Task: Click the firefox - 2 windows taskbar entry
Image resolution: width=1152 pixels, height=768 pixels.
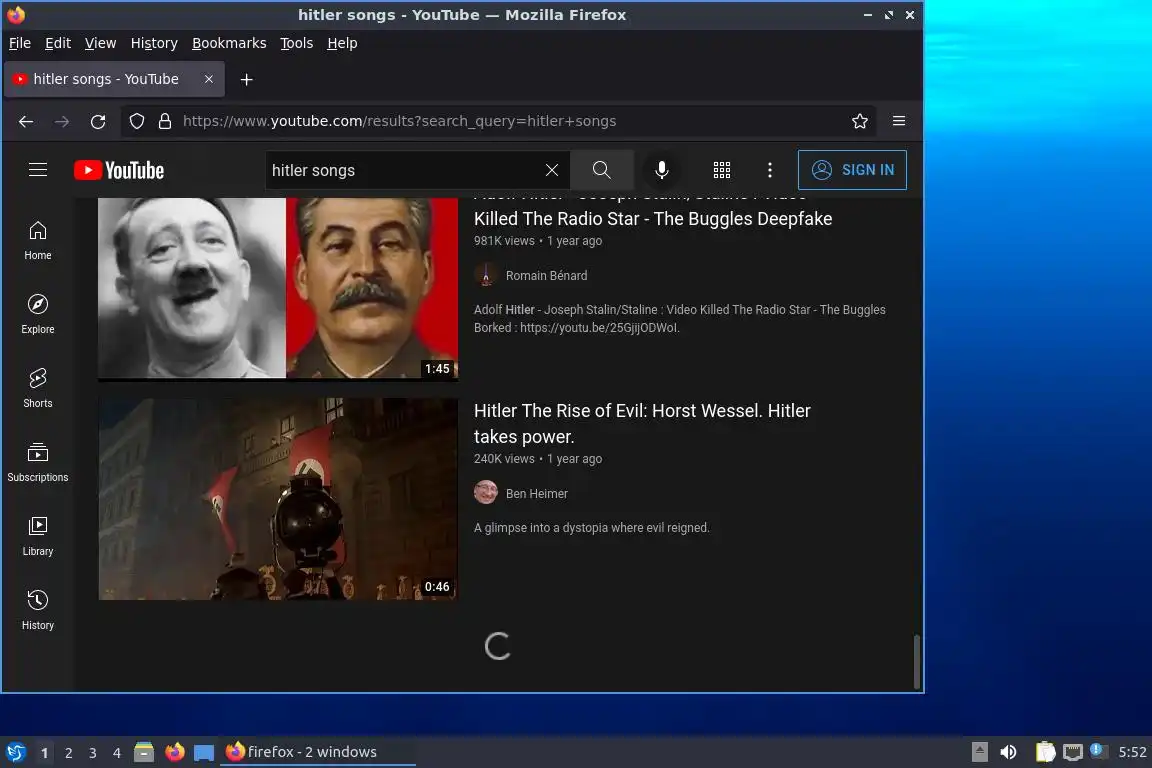Action: click(x=317, y=752)
